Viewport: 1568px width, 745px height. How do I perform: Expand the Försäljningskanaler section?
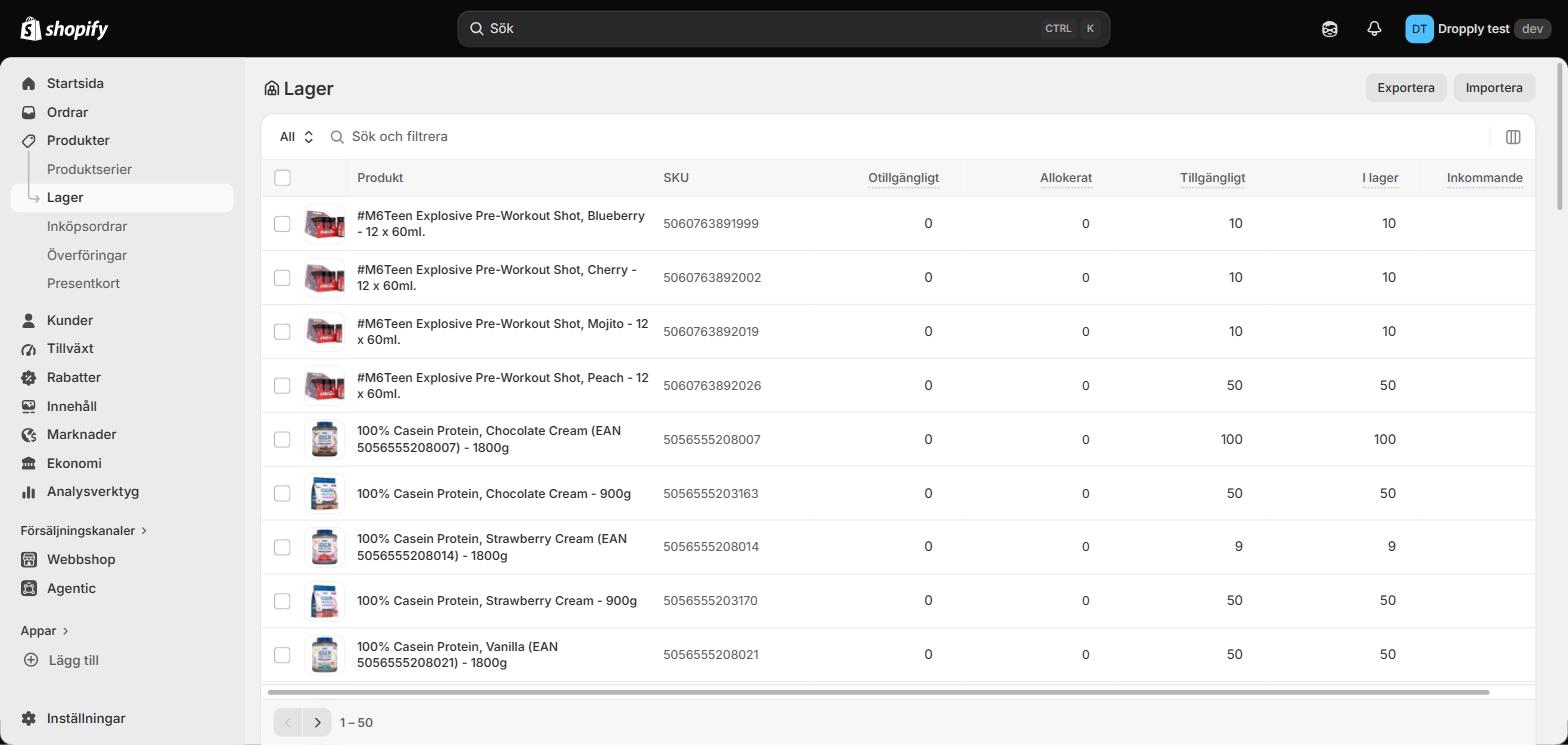point(84,531)
